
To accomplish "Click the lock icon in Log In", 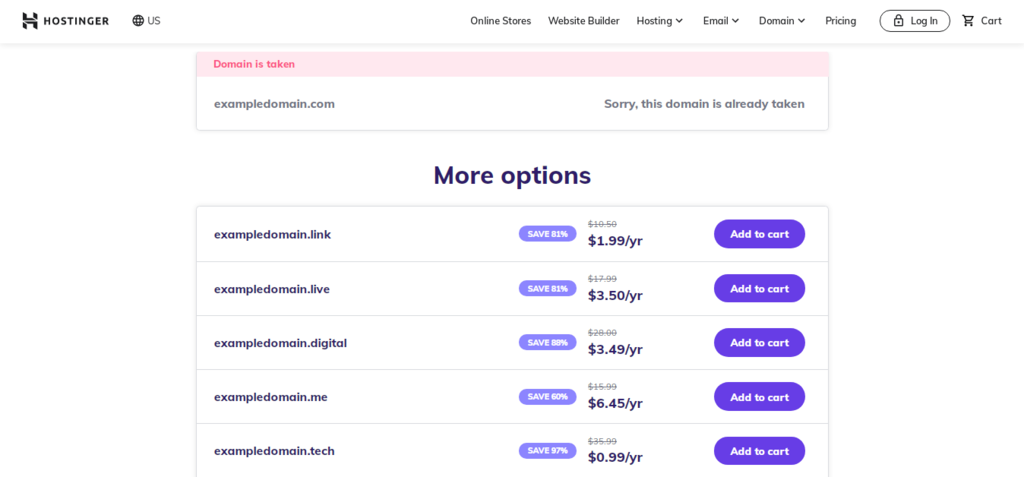I will [x=898, y=21].
